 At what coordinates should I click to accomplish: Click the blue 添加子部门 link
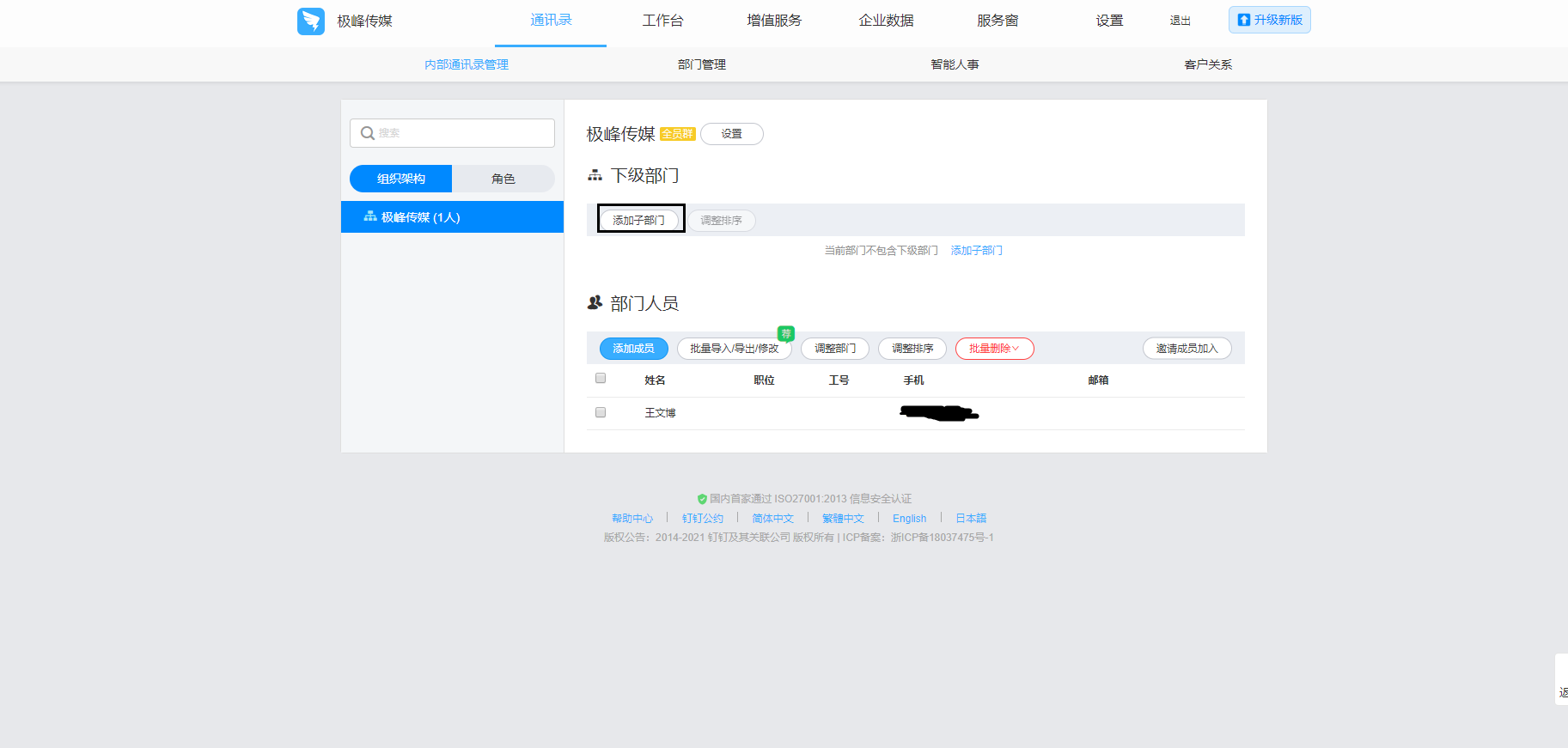point(977,251)
